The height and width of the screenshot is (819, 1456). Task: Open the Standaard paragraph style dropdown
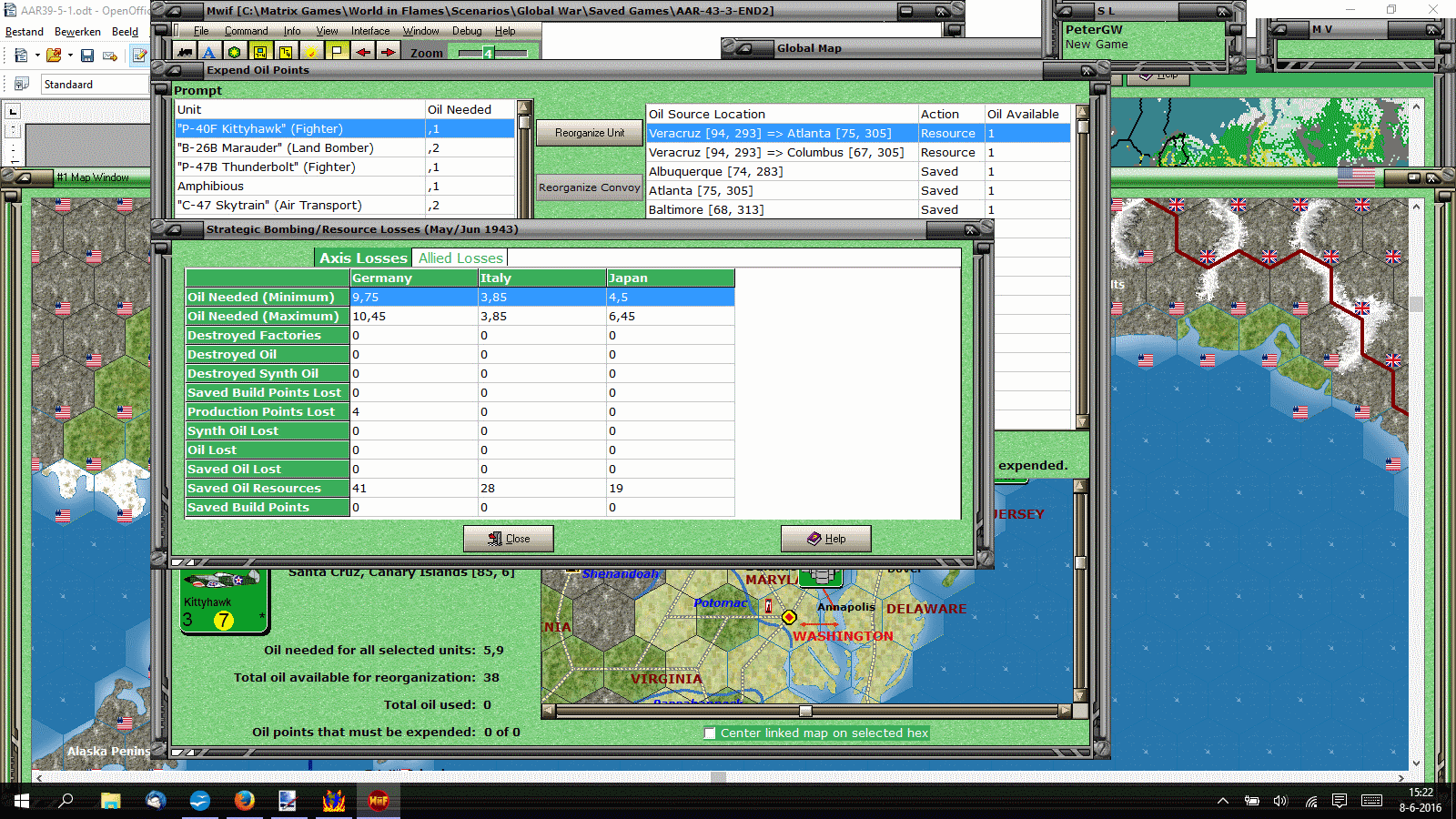pos(96,84)
